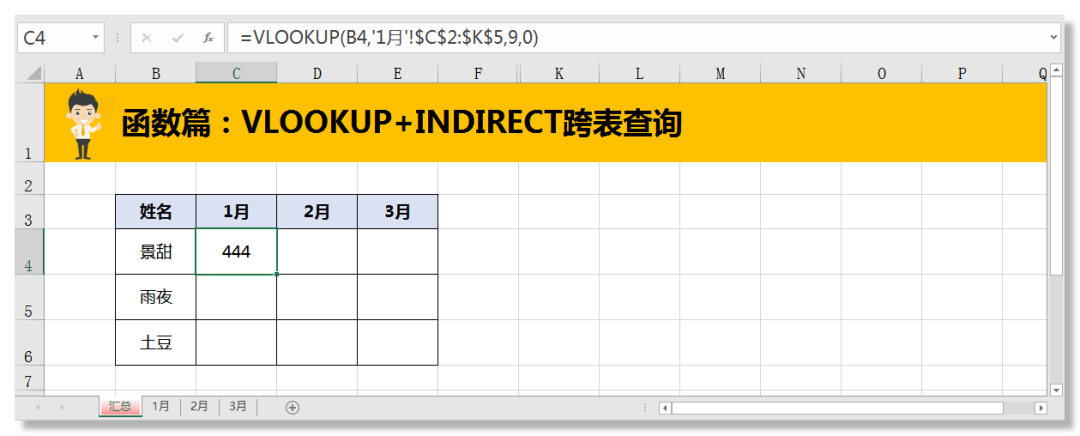This screenshot has width=1080, height=436.
Task: Click the 3月 table header cell
Action: (x=397, y=211)
